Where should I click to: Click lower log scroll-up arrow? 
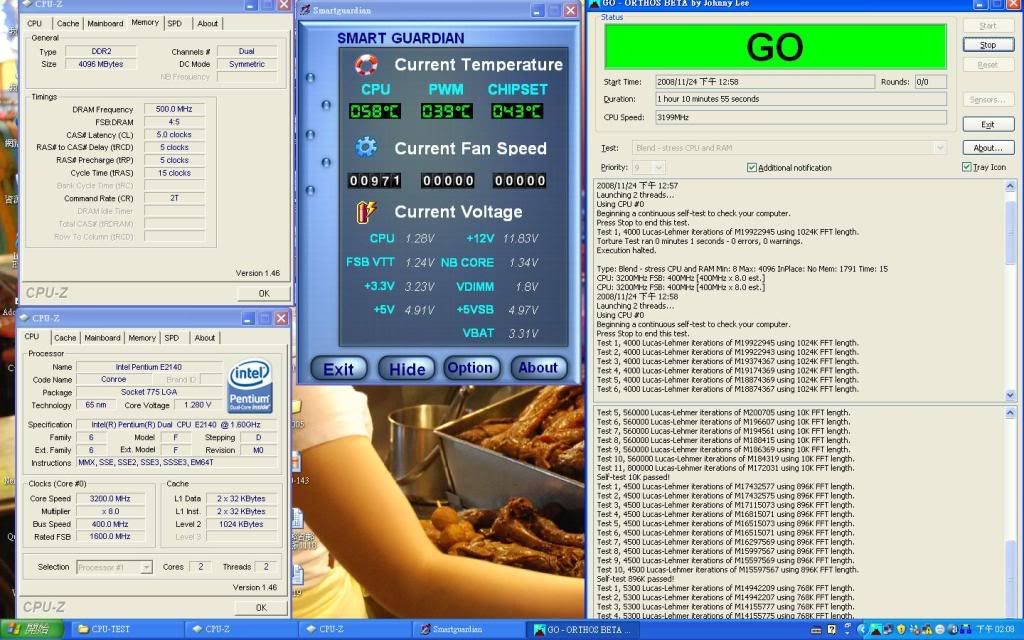pos(1010,413)
